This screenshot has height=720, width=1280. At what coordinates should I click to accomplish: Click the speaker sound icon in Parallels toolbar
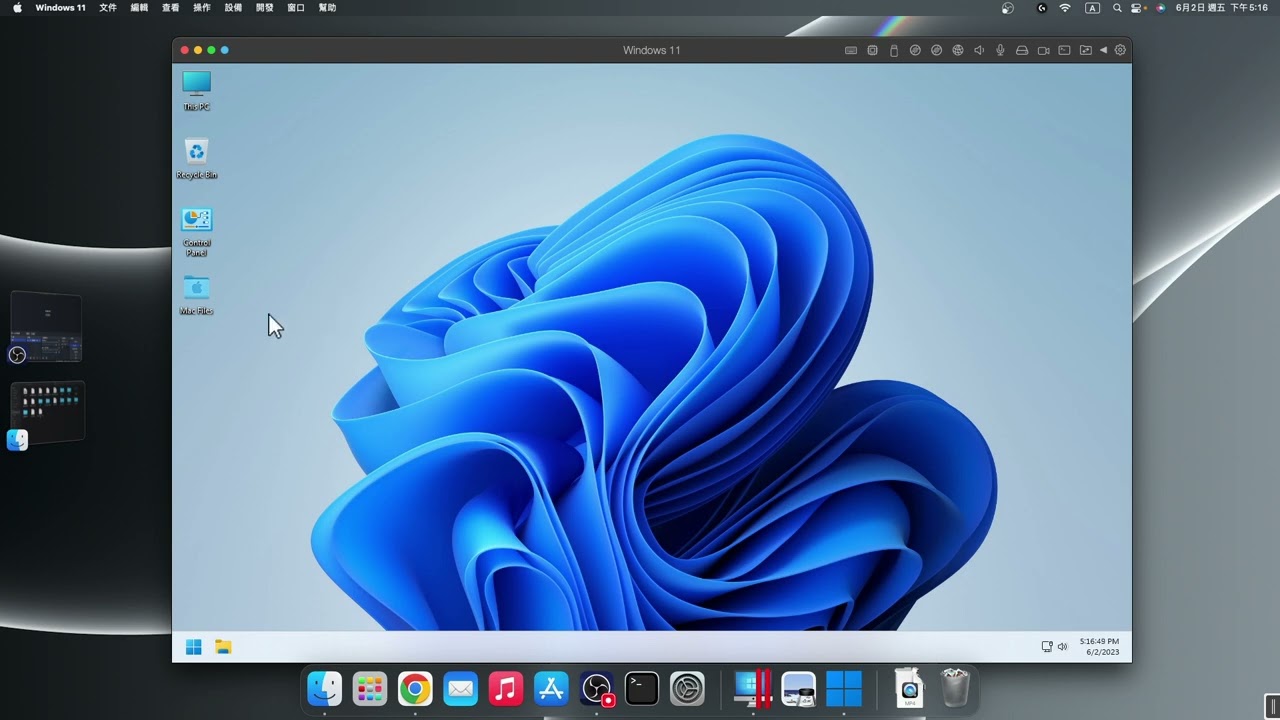pos(979,50)
